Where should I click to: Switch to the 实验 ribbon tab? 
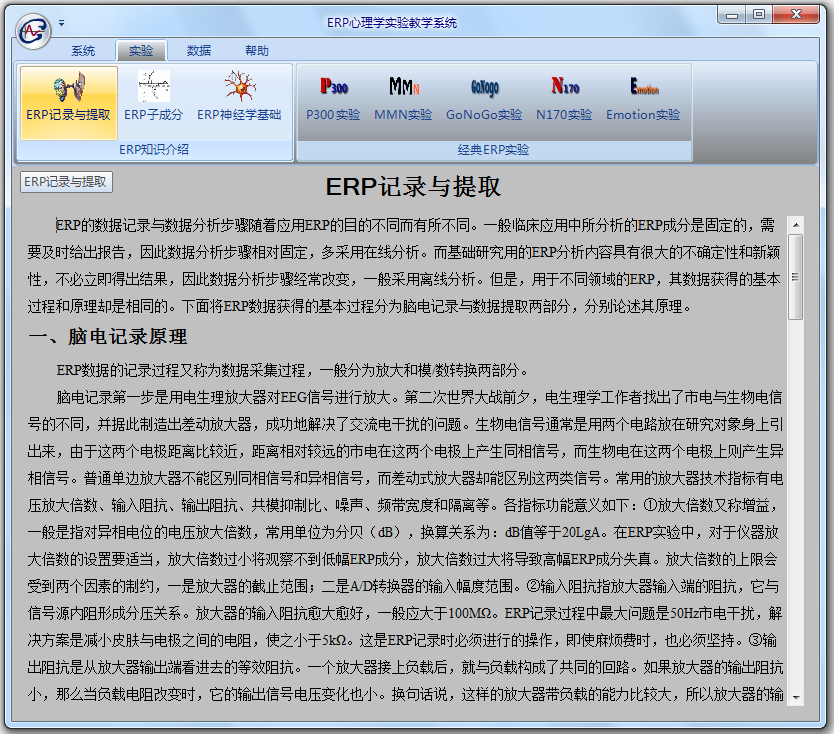(141, 51)
